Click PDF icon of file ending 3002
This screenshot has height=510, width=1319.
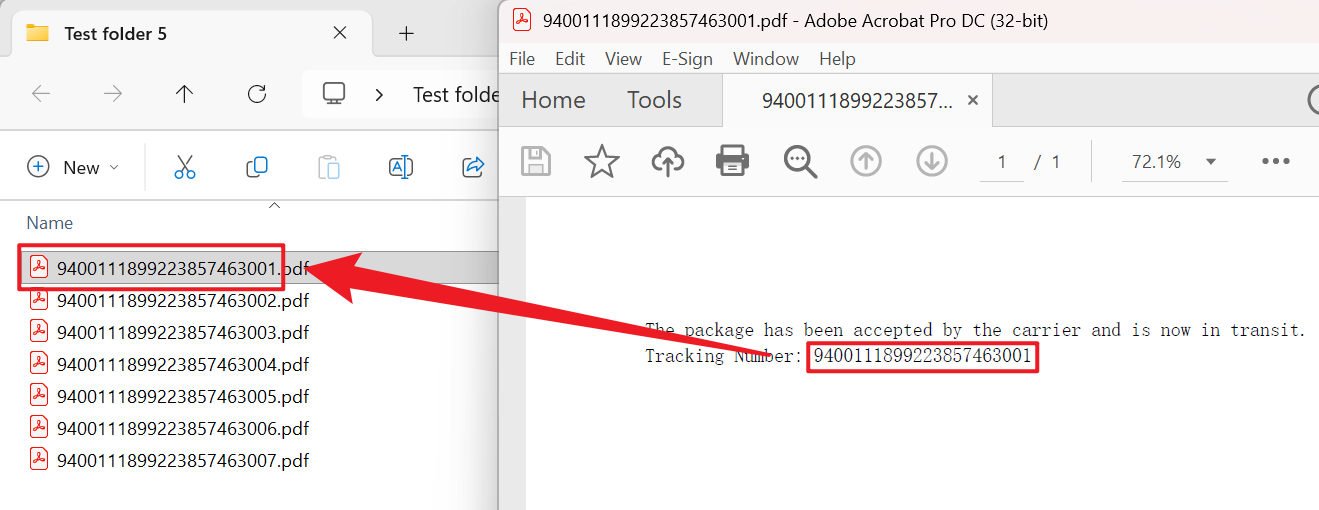(39, 299)
